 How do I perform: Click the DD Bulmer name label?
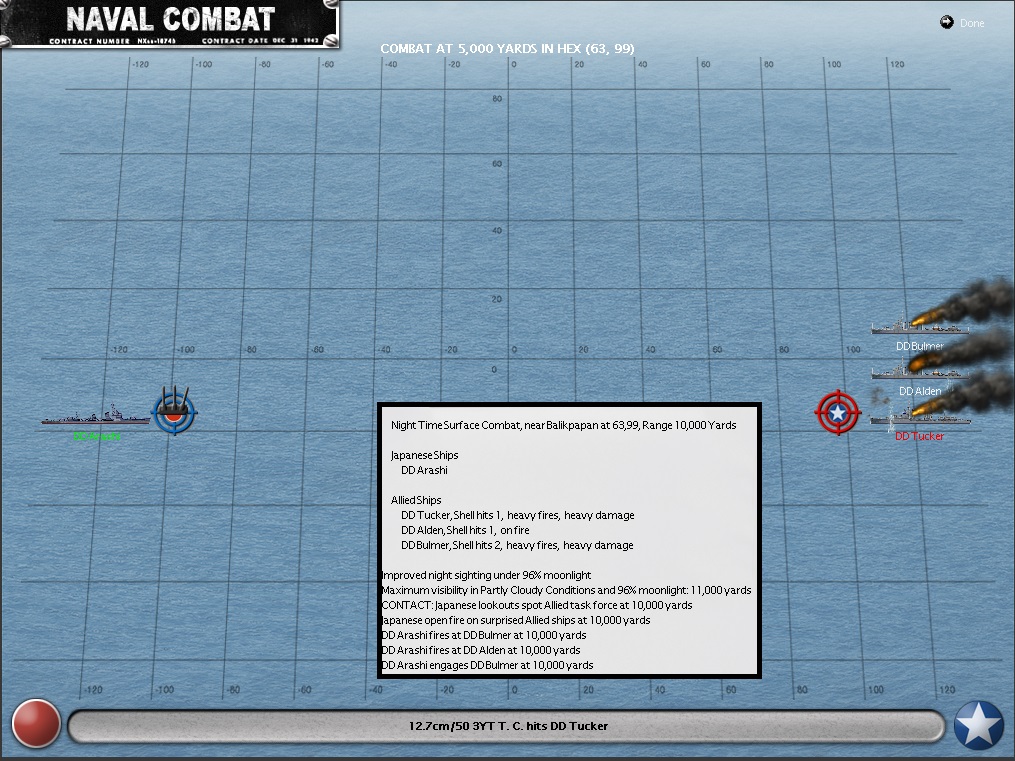[919, 346]
